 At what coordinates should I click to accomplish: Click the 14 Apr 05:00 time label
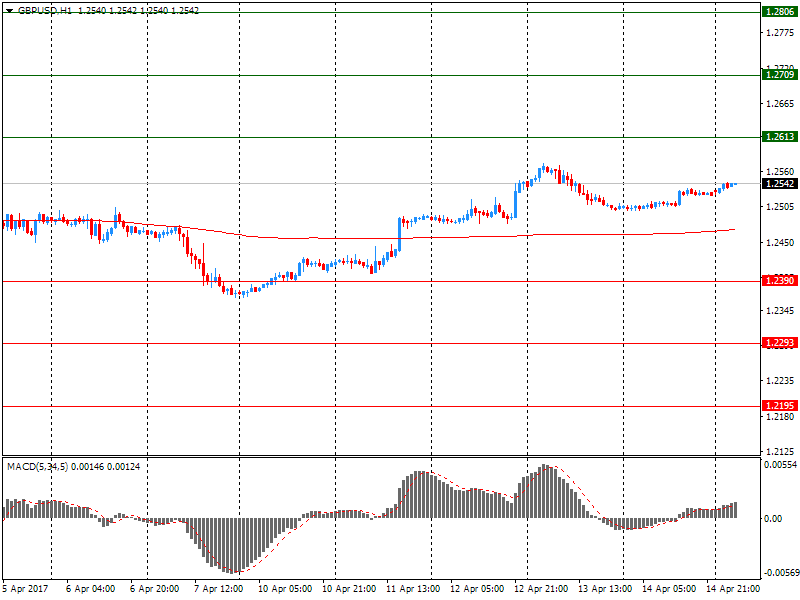tap(669, 589)
